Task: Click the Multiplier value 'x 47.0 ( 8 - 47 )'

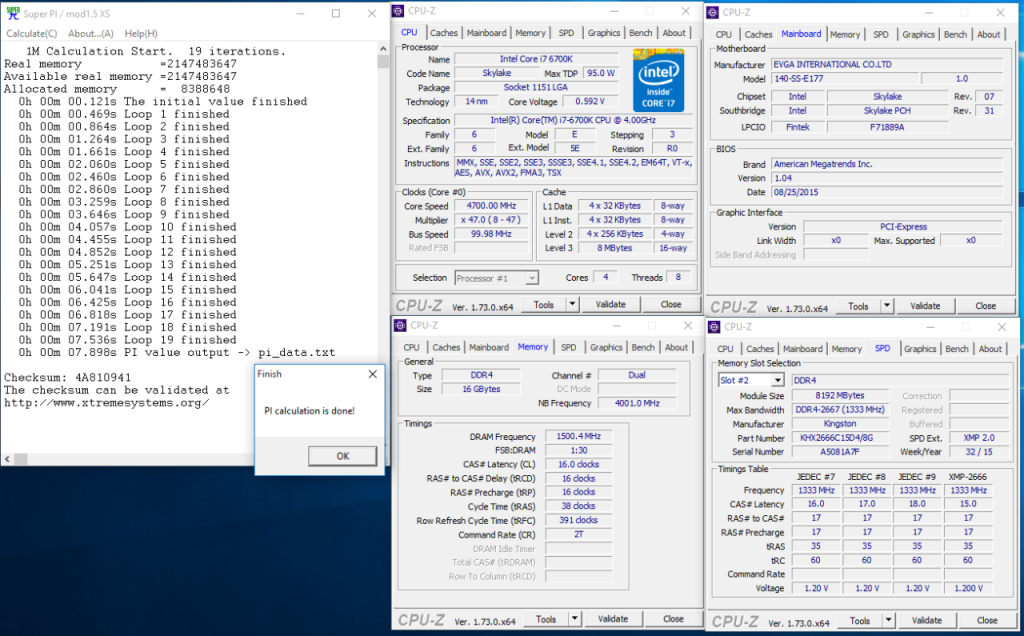Action: coord(491,220)
